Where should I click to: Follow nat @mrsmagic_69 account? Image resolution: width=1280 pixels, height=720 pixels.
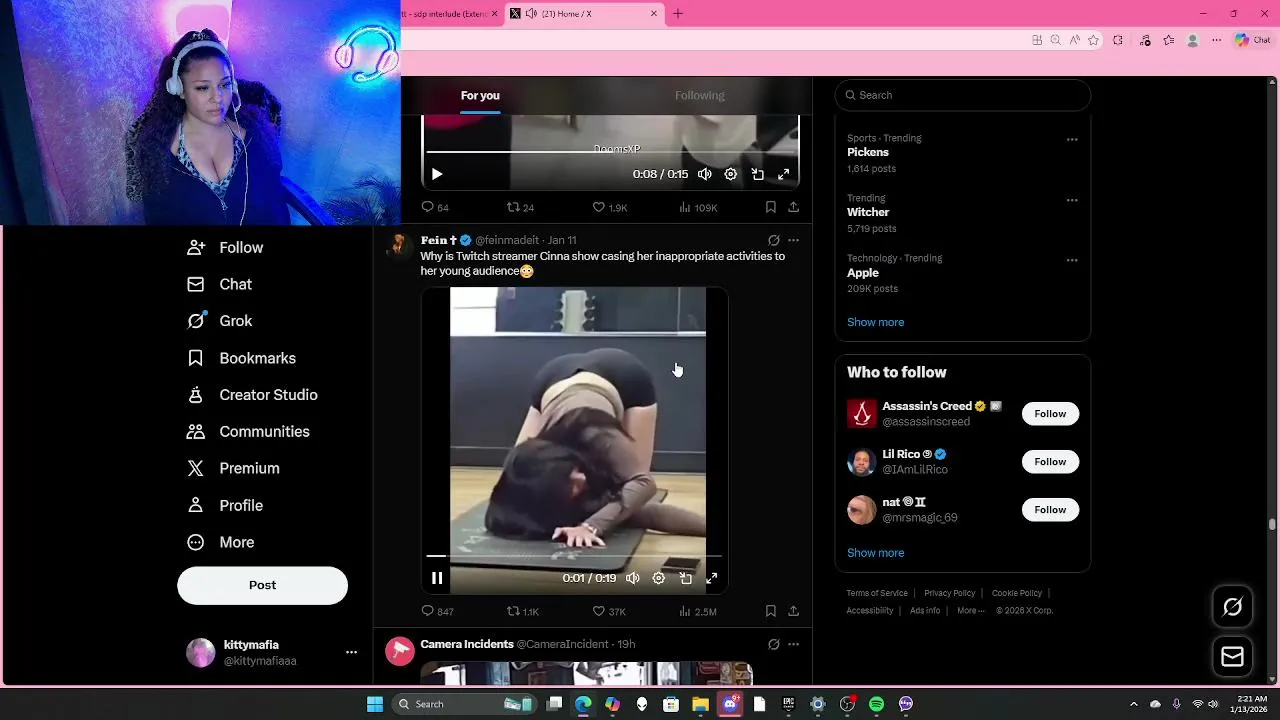pyautogui.click(x=1050, y=510)
